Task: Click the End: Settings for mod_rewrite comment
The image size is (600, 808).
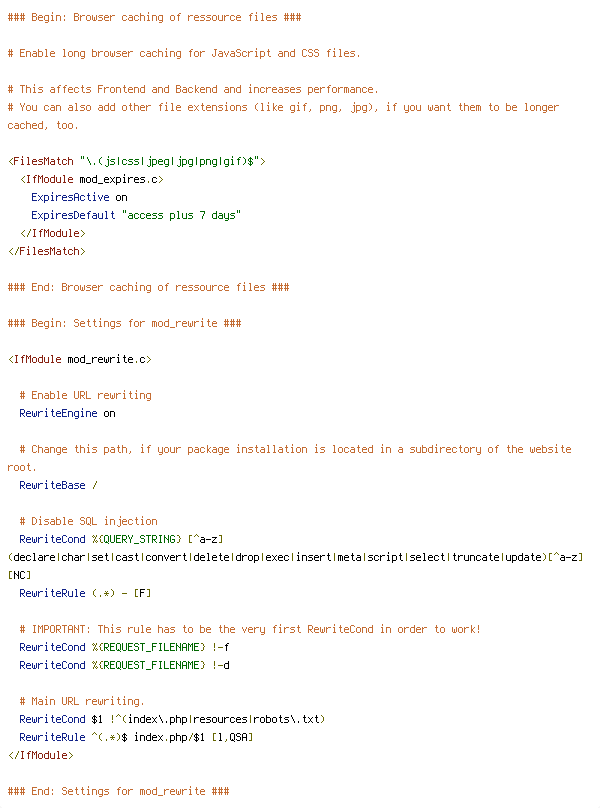Action: (119, 792)
